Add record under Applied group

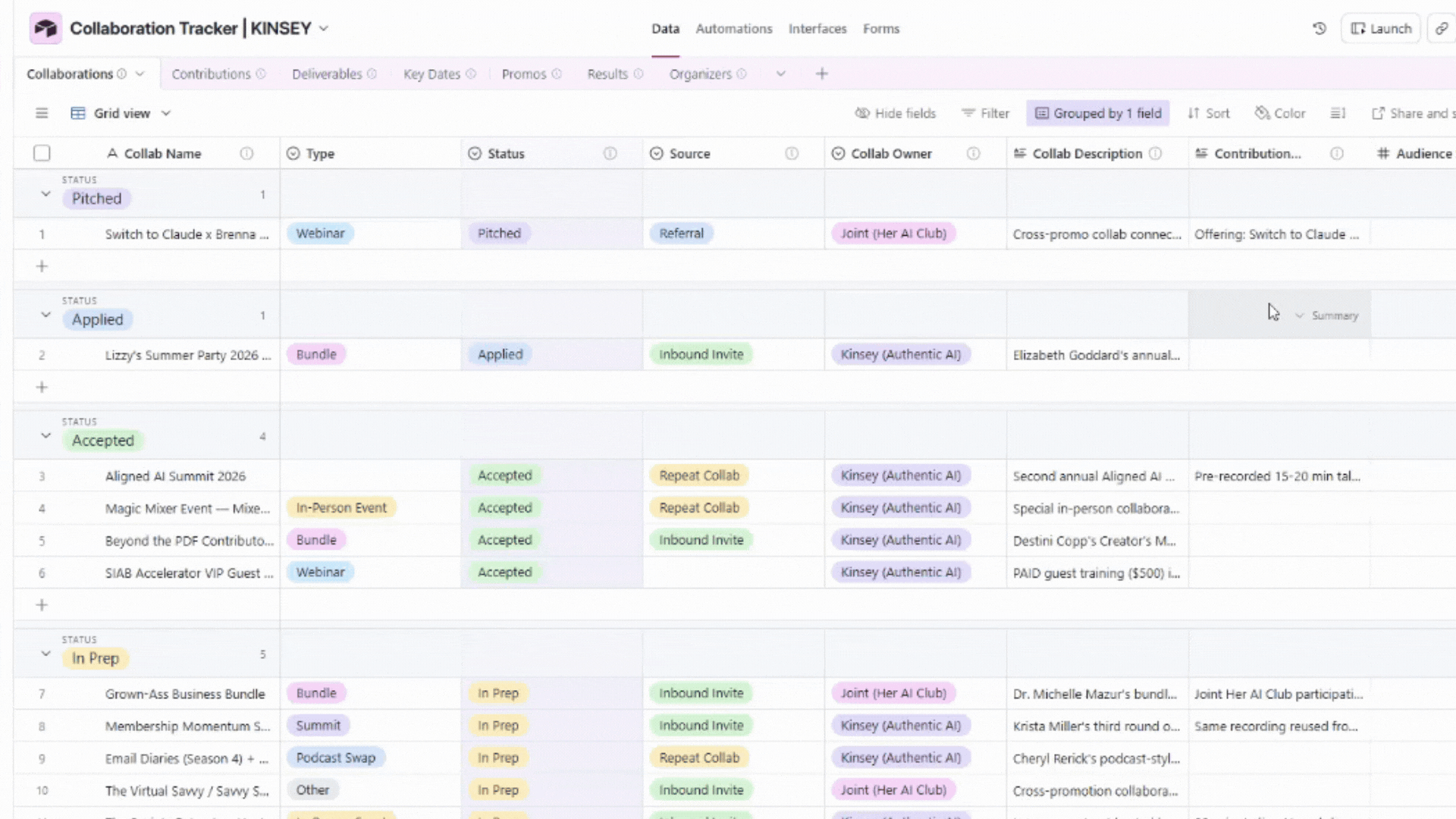point(42,387)
